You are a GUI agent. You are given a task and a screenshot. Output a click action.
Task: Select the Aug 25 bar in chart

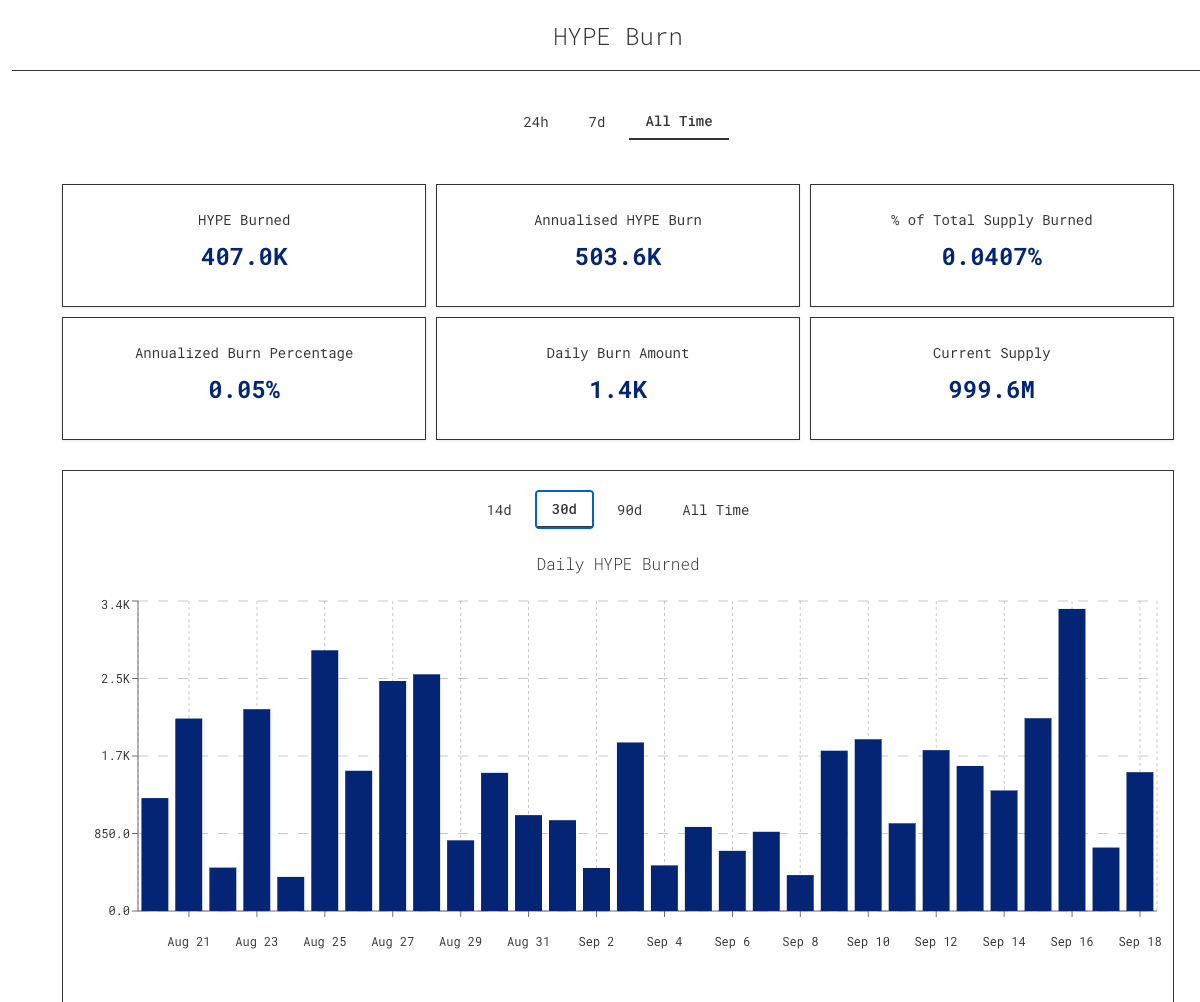325,781
